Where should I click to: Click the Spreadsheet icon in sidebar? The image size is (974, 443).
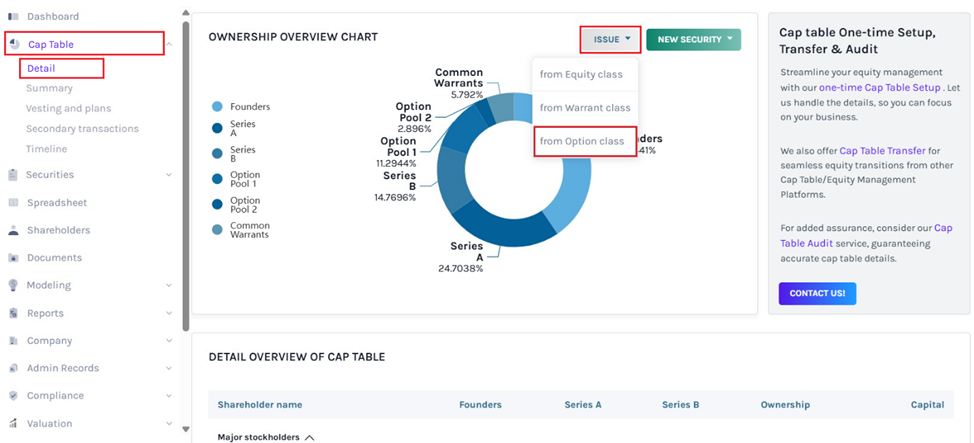(x=13, y=202)
